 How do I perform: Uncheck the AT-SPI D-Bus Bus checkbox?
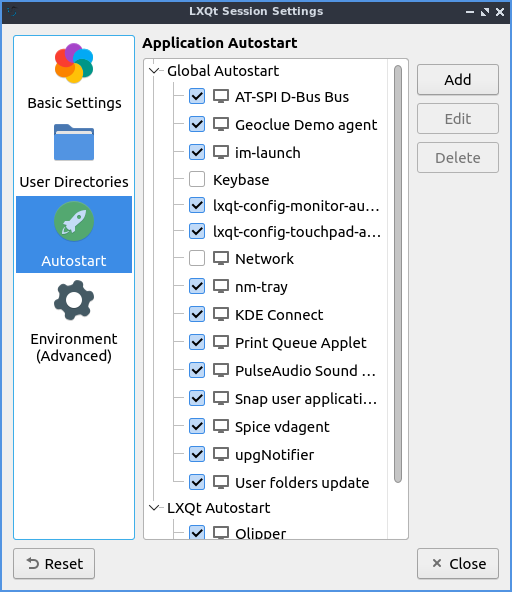click(x=197, y=96)
